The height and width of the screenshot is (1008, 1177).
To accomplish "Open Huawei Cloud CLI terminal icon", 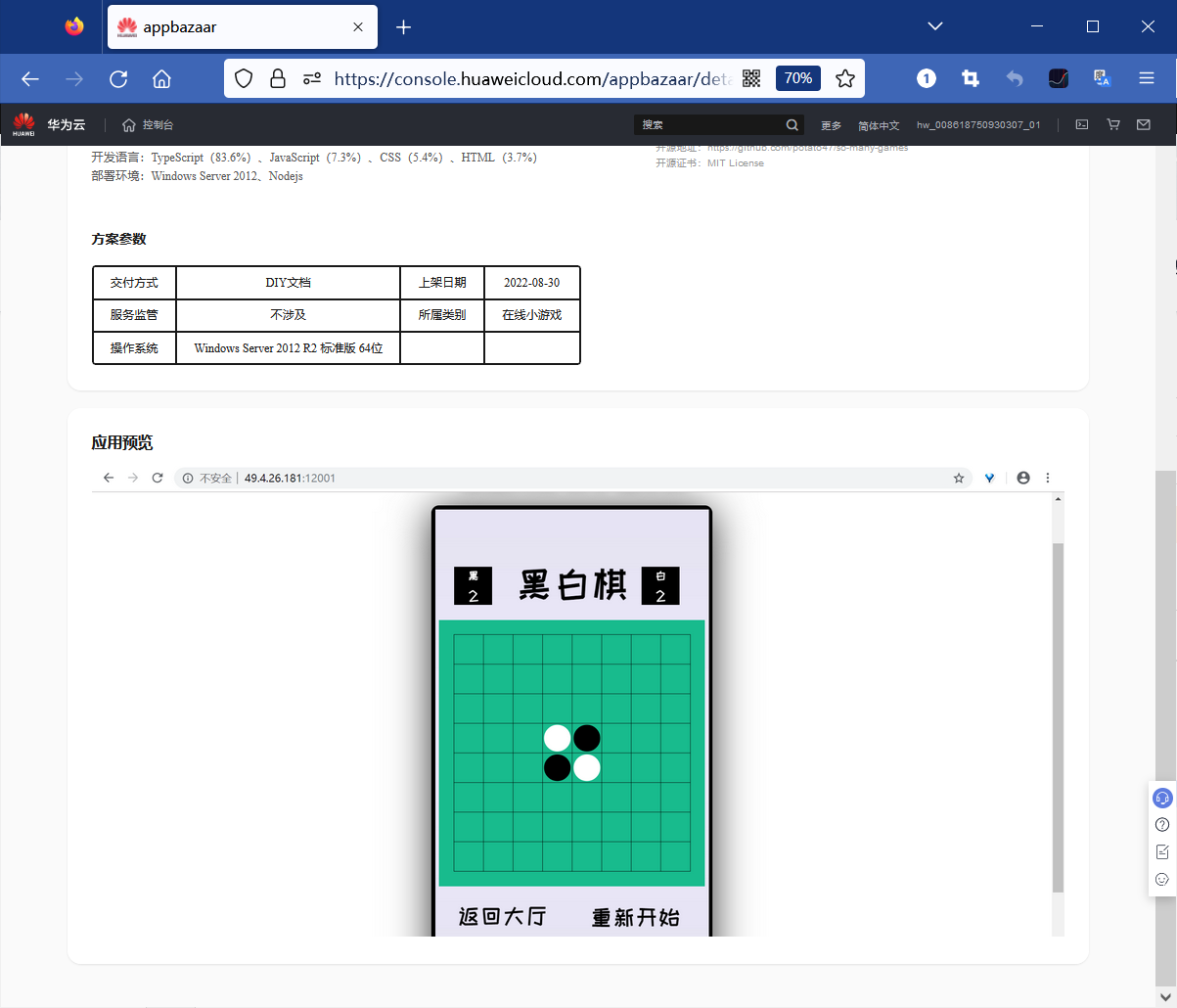I will pyautogui.click(x=1081, y=124).
